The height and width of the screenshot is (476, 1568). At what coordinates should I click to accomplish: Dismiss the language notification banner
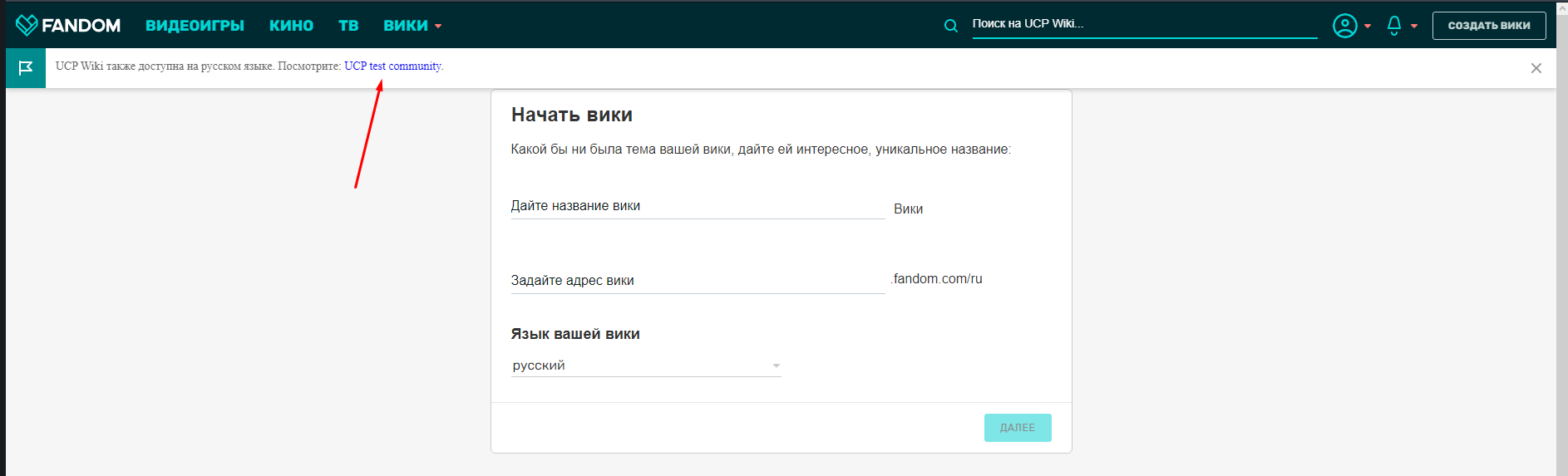coord(1536,68)
